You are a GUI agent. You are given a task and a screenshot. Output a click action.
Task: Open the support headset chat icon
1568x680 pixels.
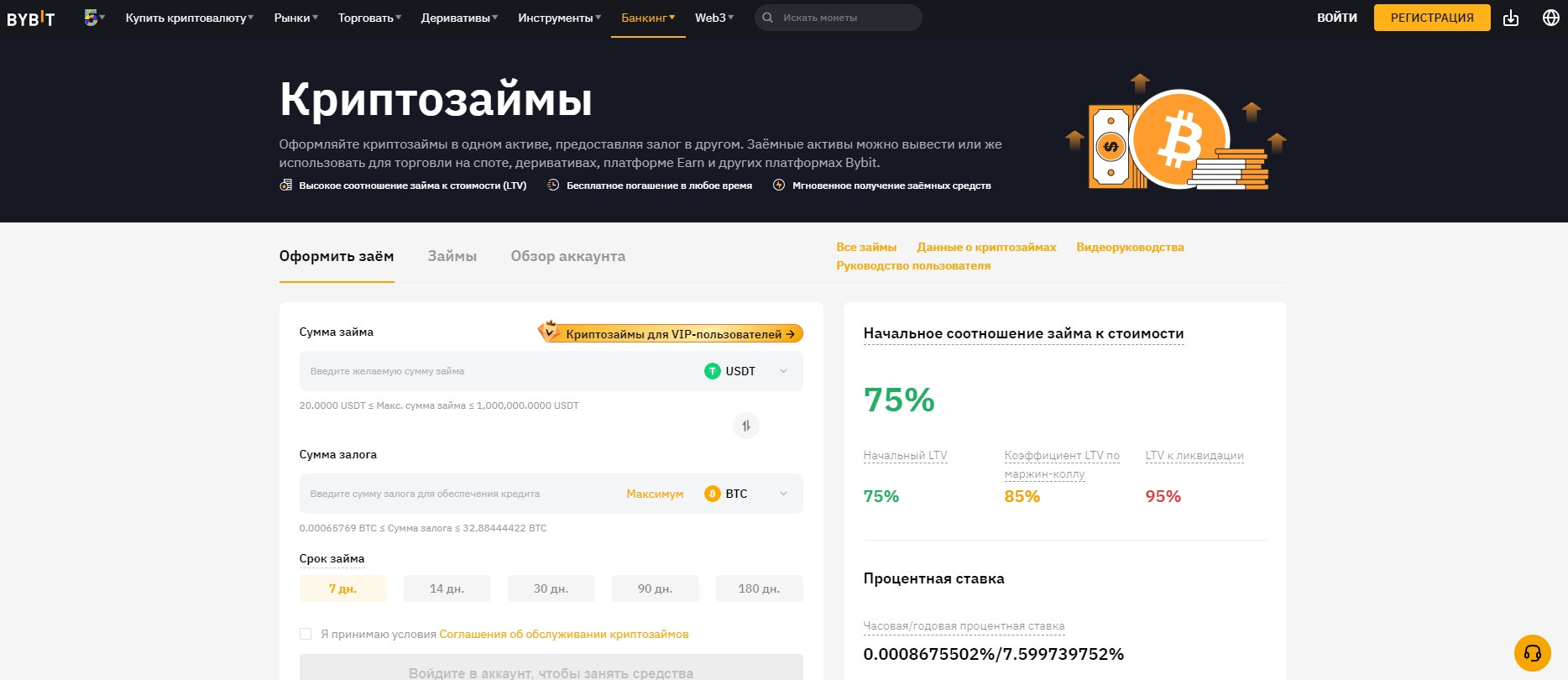point(1533,653)
